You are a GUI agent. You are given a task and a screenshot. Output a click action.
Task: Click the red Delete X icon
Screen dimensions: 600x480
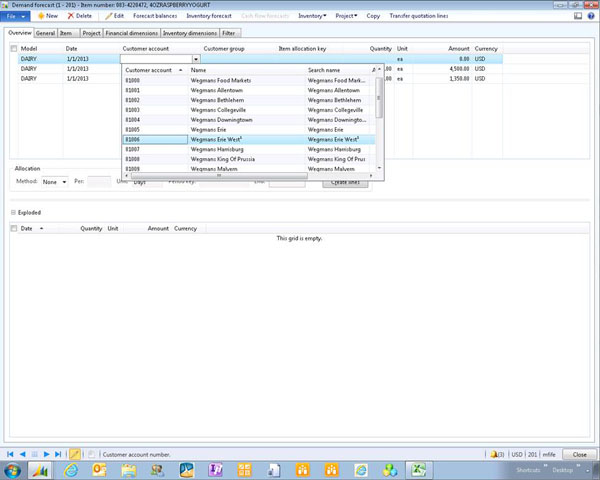click(70, 16)
